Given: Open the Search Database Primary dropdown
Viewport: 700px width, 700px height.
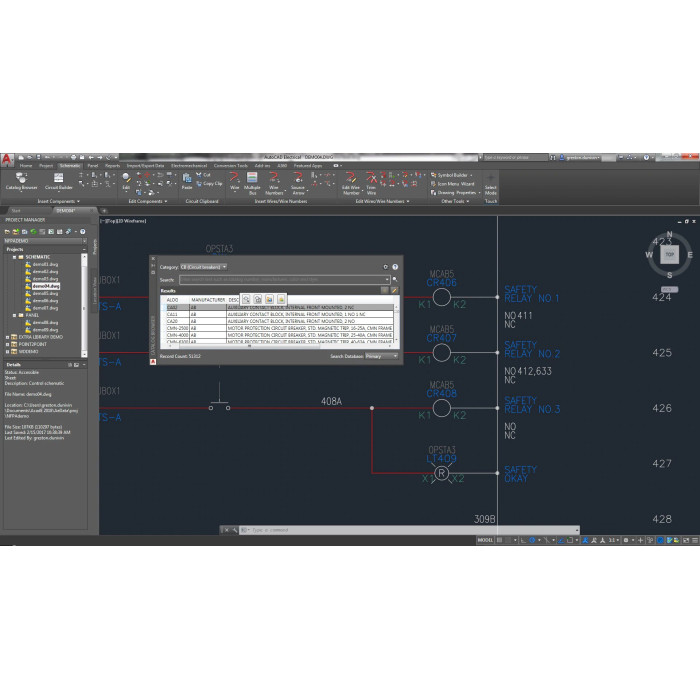Looking at the screenshot, I should [x=381, y=356].
